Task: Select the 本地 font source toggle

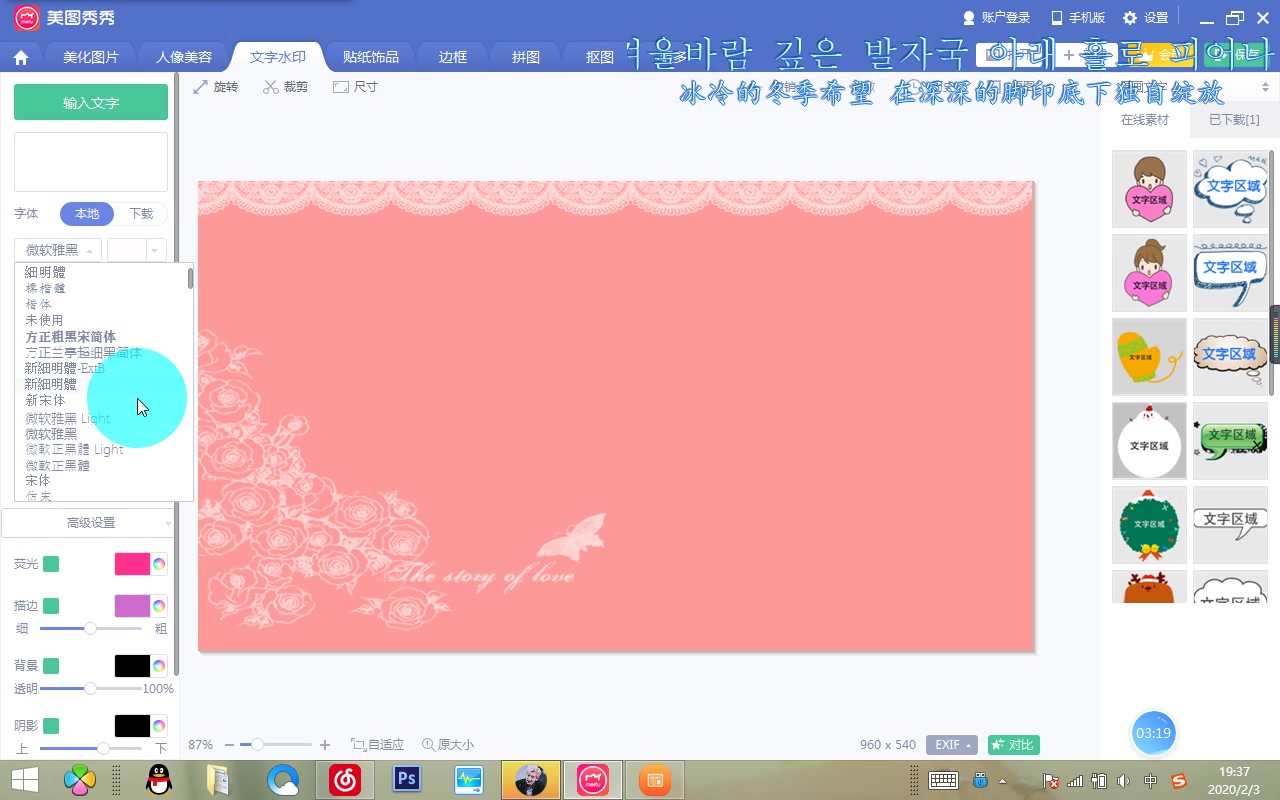Action: 87,214
